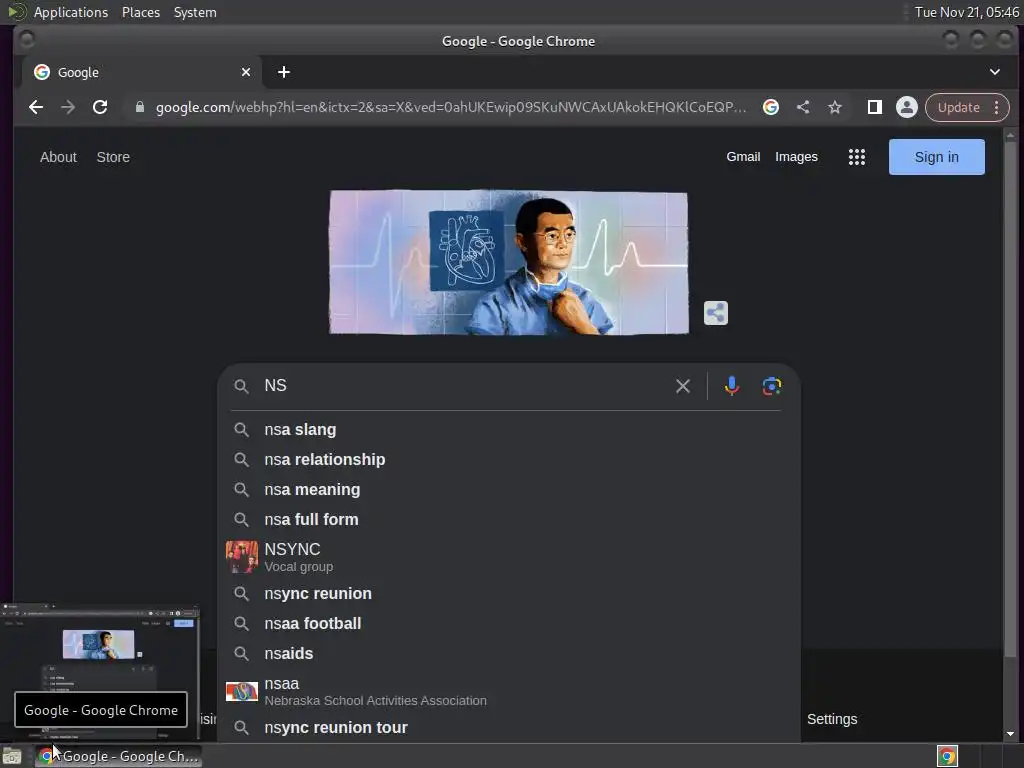
Task: Select the NSYNC Vocal group suggestion
Action: [509, 557]
